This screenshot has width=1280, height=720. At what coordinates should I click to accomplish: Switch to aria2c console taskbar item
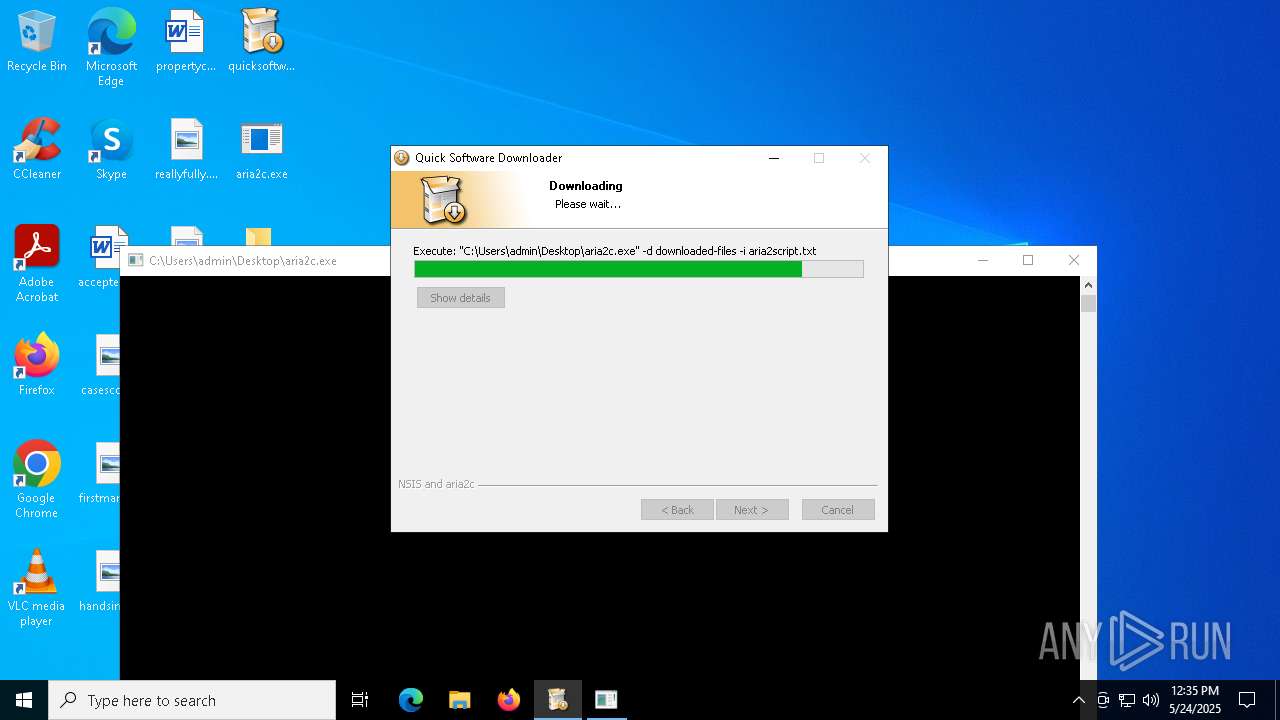[606, 700]
